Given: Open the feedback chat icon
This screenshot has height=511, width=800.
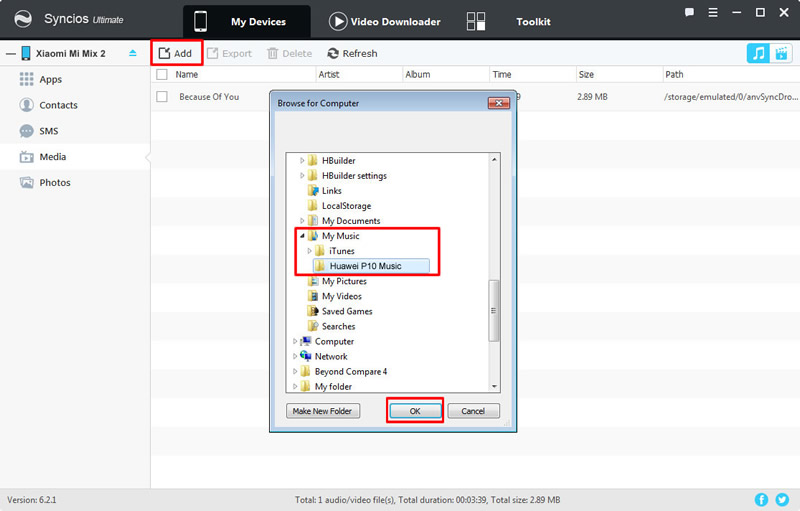Looking at the screenshot, I should 689,12.
